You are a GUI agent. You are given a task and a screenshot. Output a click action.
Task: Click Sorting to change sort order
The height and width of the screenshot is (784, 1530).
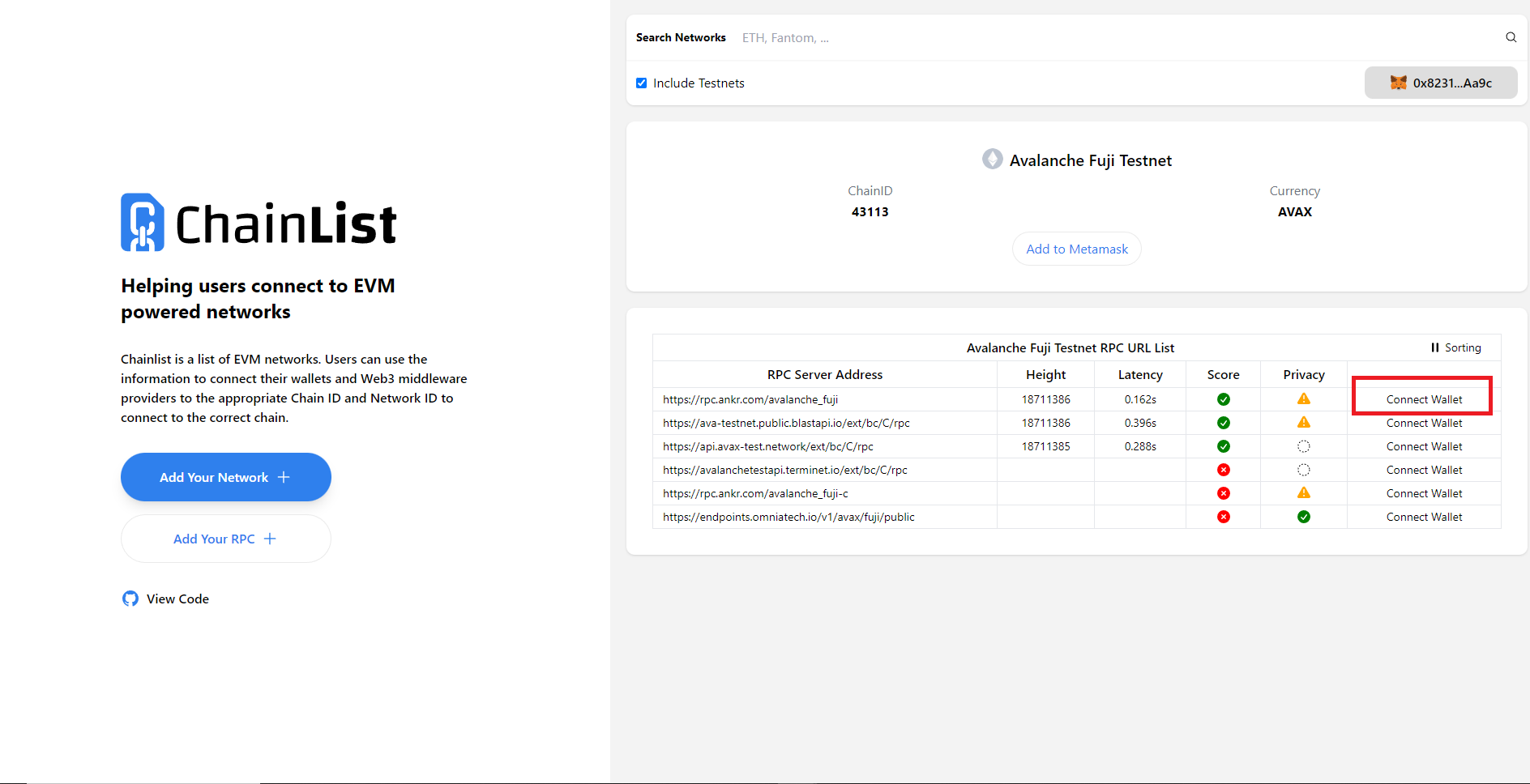click(1464, 347)
